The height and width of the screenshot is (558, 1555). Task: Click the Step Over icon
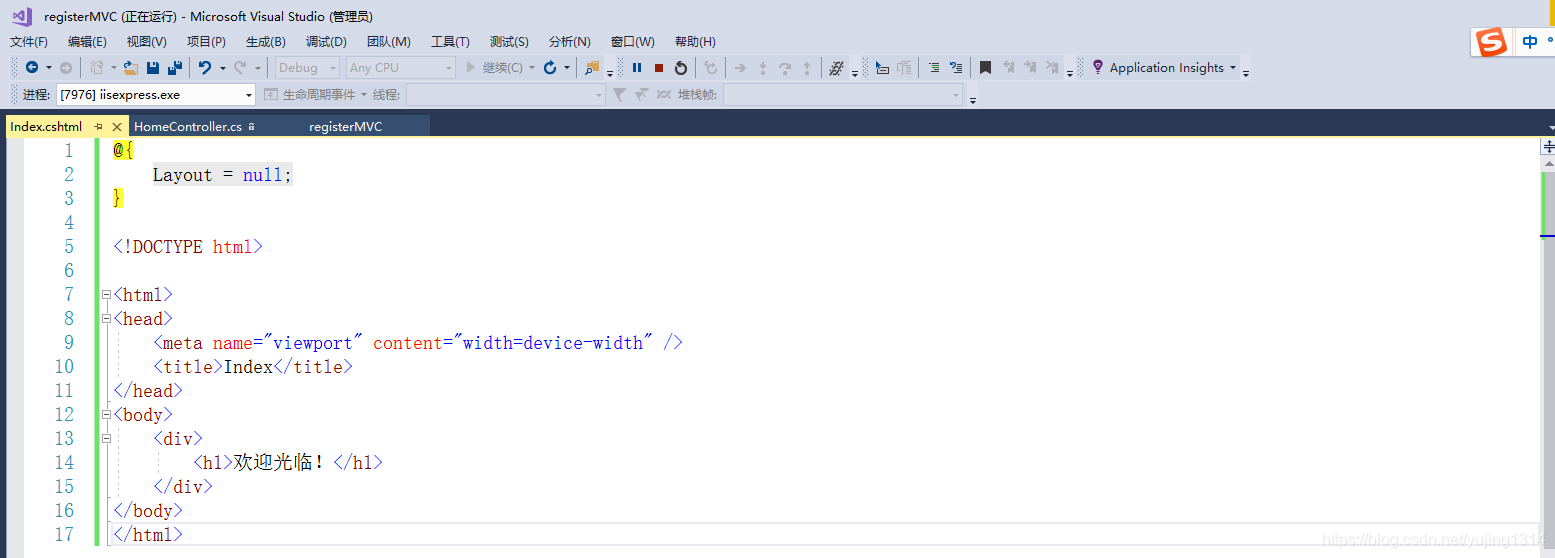coord(785,68)
